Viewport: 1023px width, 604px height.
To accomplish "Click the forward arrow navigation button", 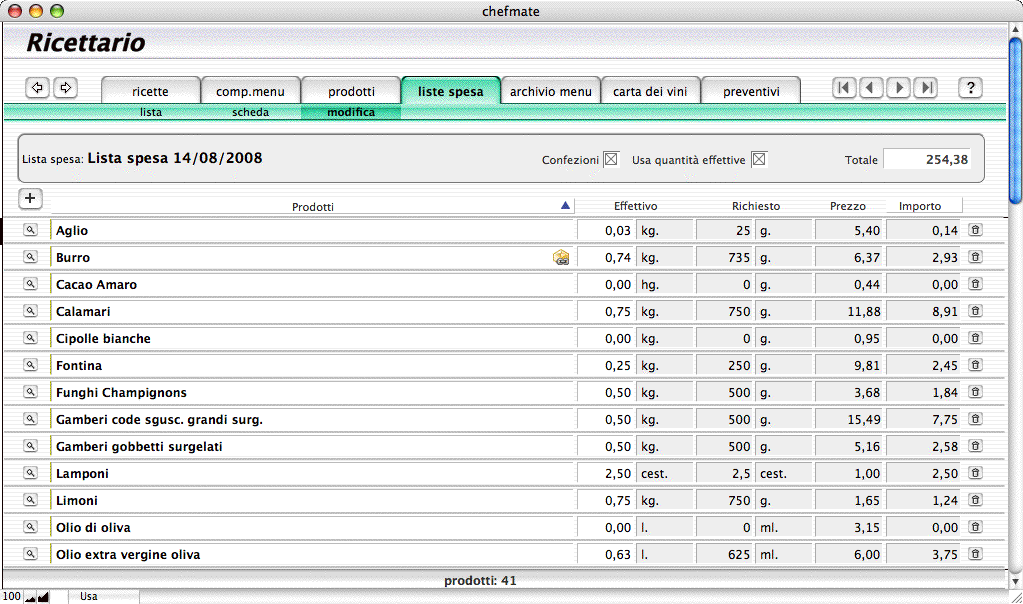I will (x=65, y=87).
